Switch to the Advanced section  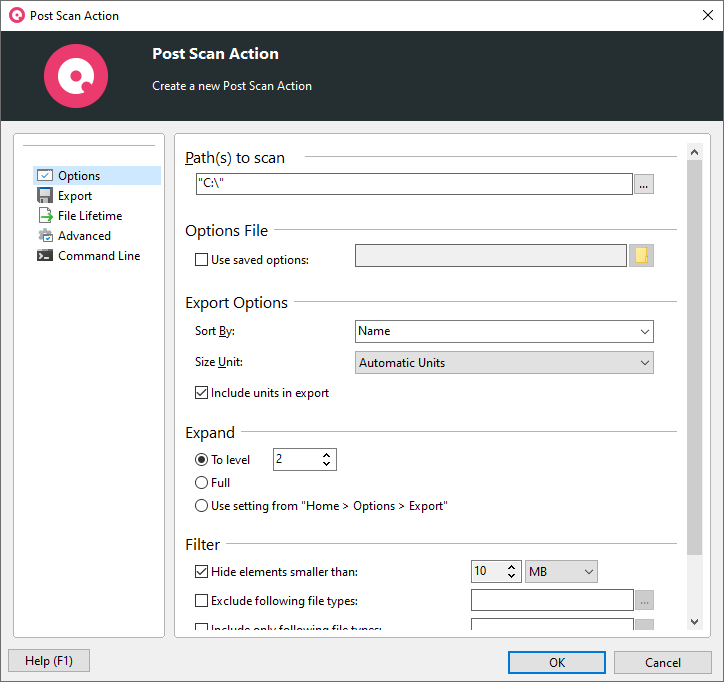point(84,236)
